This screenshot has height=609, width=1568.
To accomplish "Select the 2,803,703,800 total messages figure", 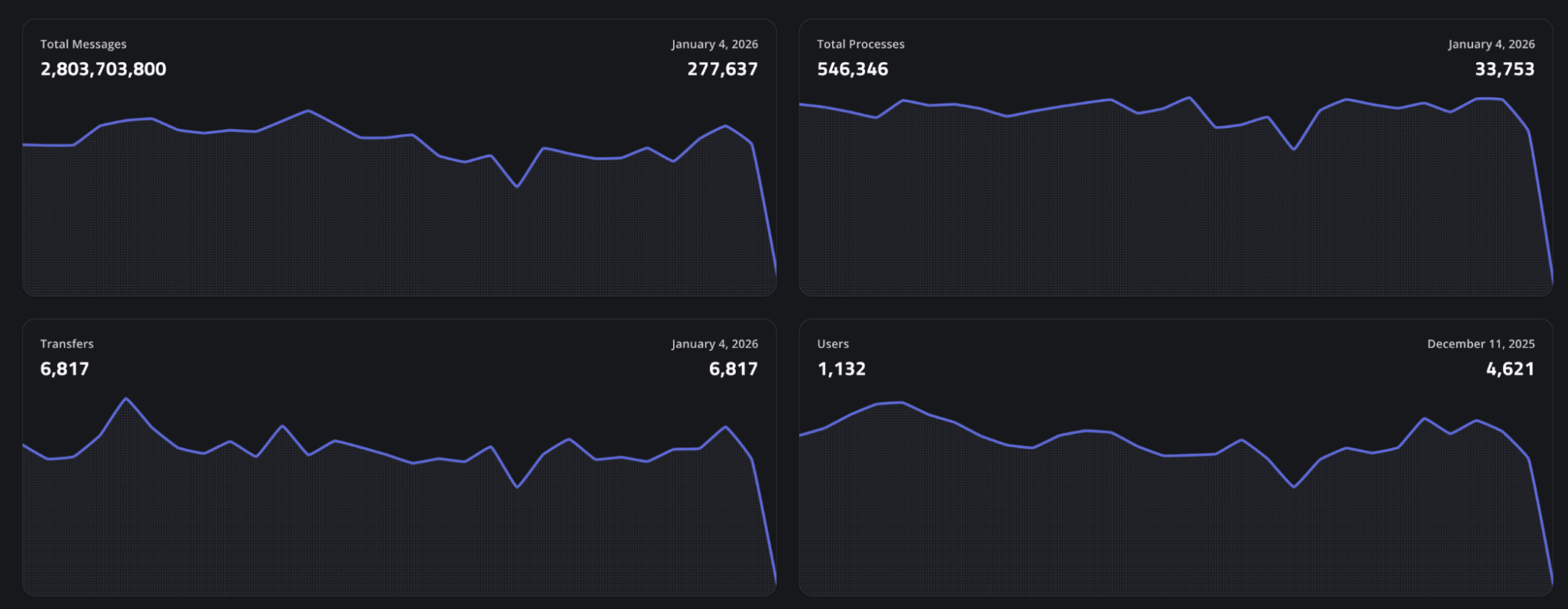I will click(x=103, y=69).
